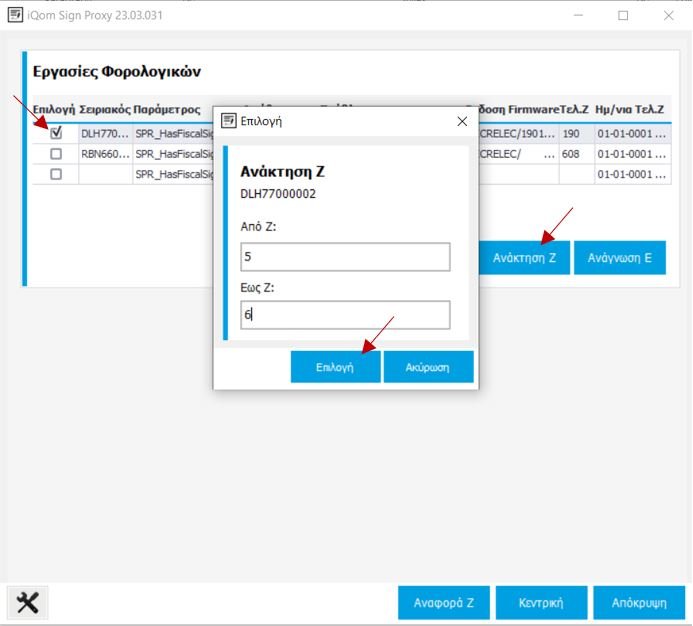Uncheck the DLH770 row checkbox
Image resolution: width=693 pixels, height=626 pixels.
pyautogui.click(x=56, y=132)
